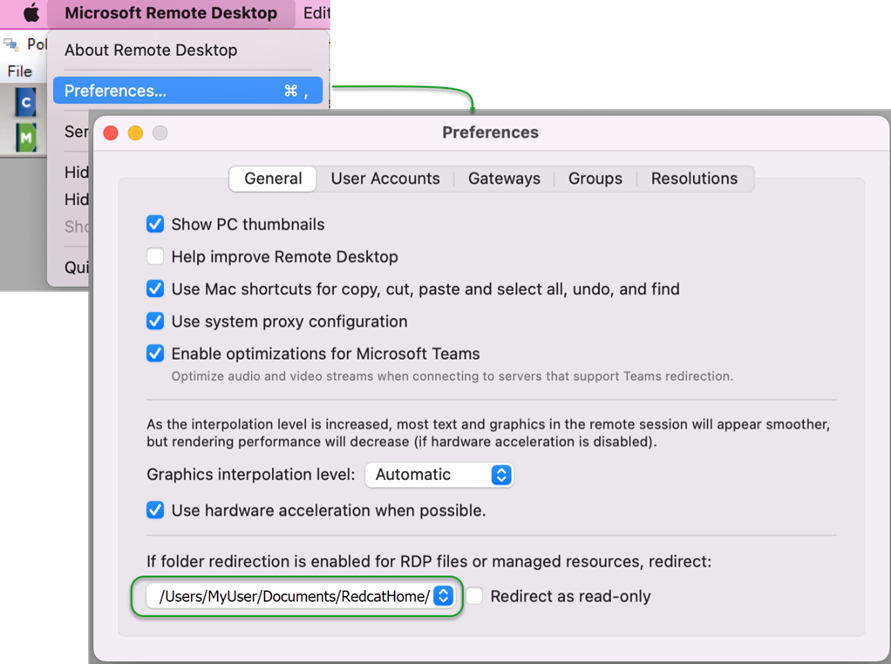The height and width of the screenshot is (664, 891).
Task: Disable Enable optimizations for Microsoft Teams
Action: 155,354
